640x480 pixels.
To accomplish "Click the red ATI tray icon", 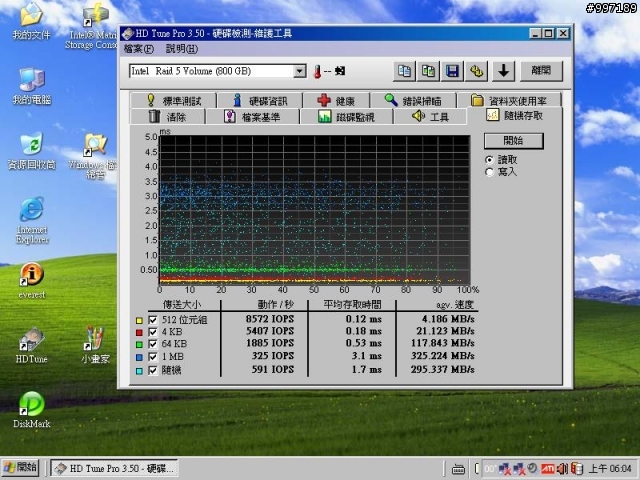I will pyautogui.click(x=548, y=468).
